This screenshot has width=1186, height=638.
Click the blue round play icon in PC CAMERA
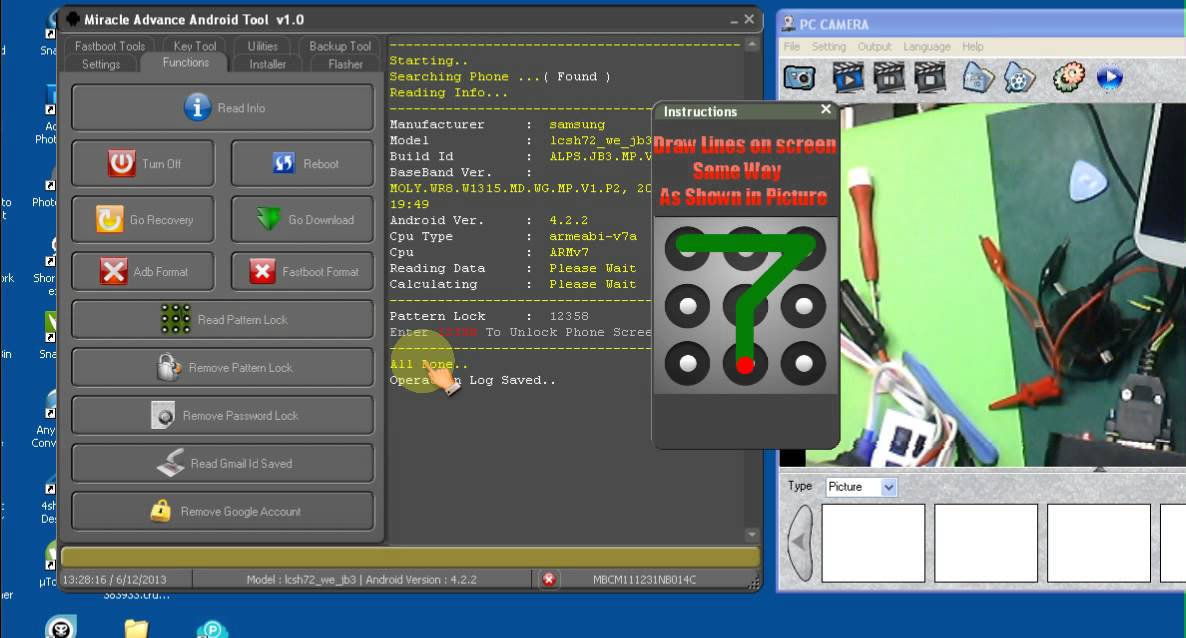1110,77
